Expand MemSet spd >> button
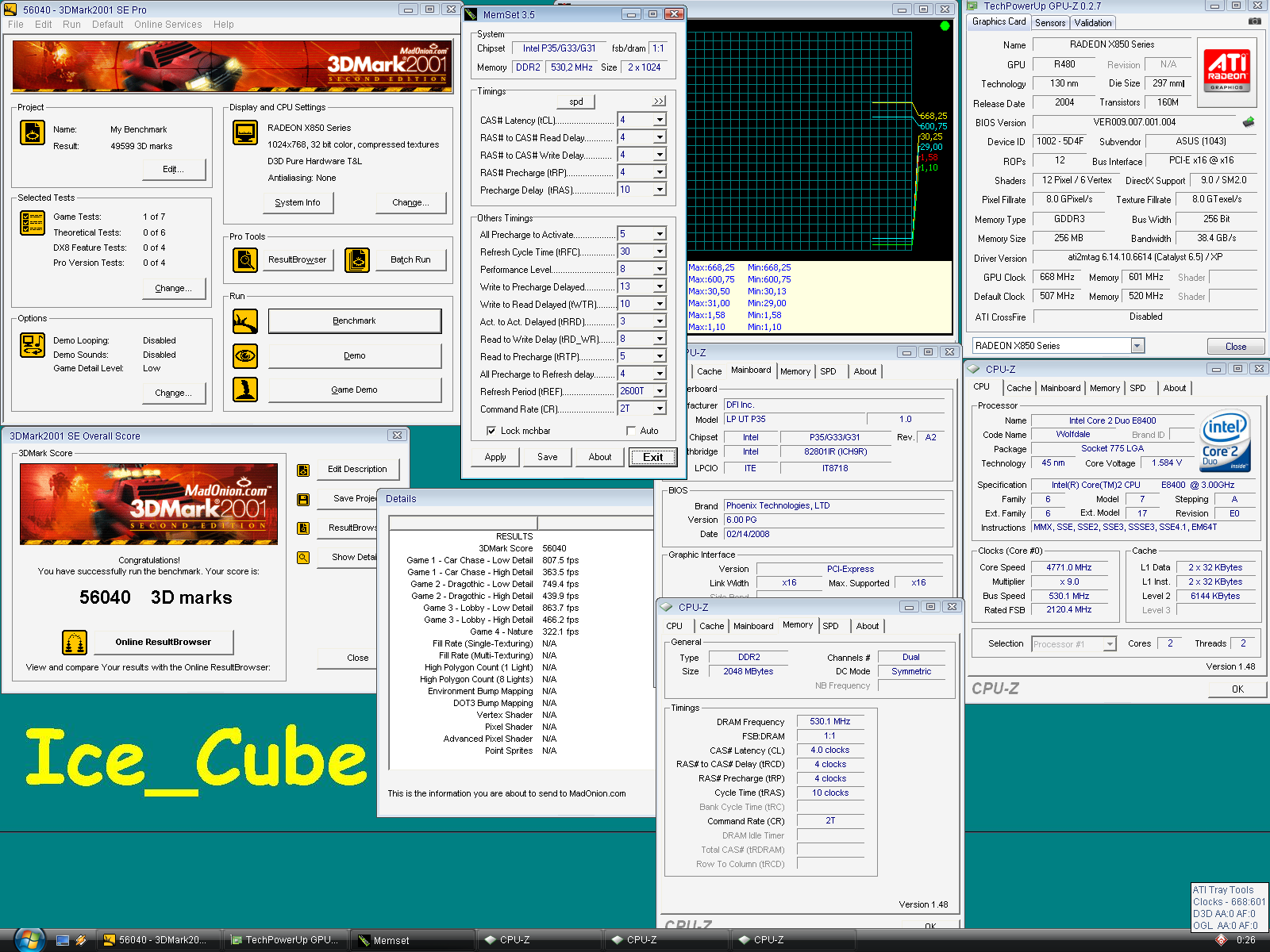The image size is (1270, 952). click(x=659, y=102)
